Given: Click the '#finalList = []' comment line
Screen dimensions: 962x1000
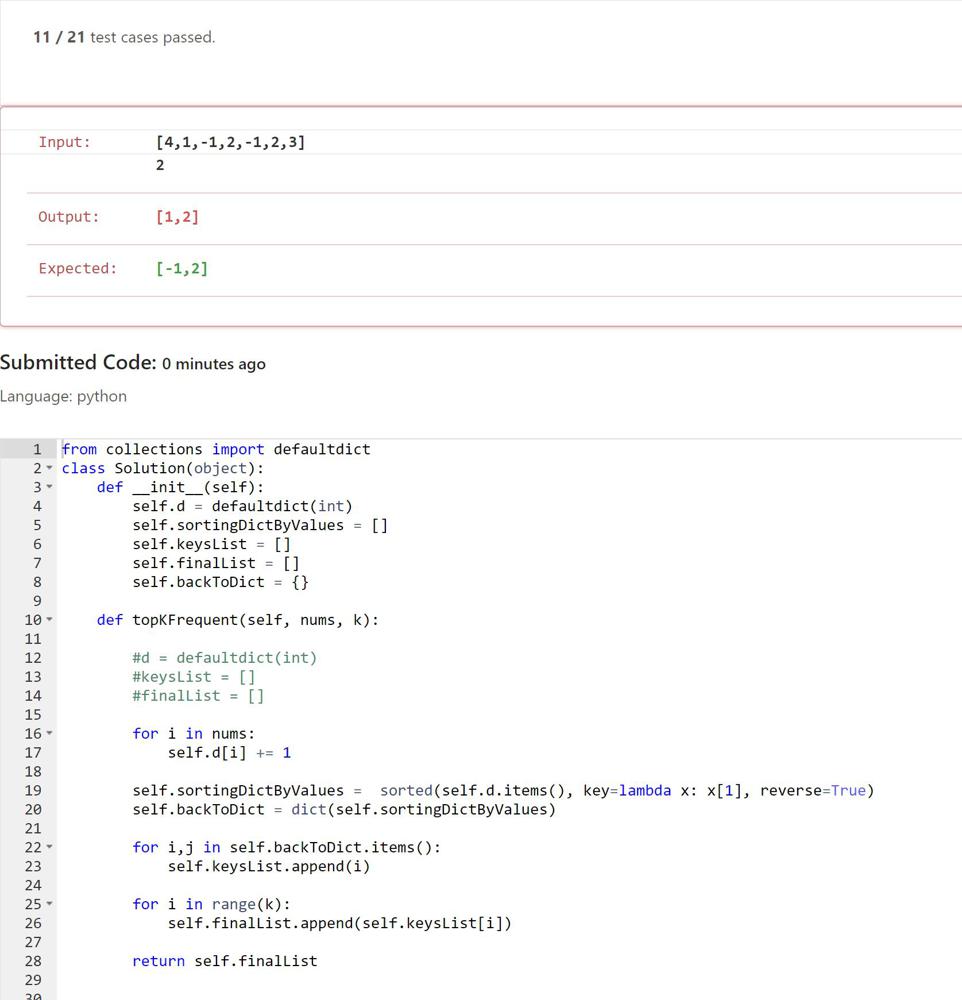Looking at the screenshot, I should coord(198,696).
